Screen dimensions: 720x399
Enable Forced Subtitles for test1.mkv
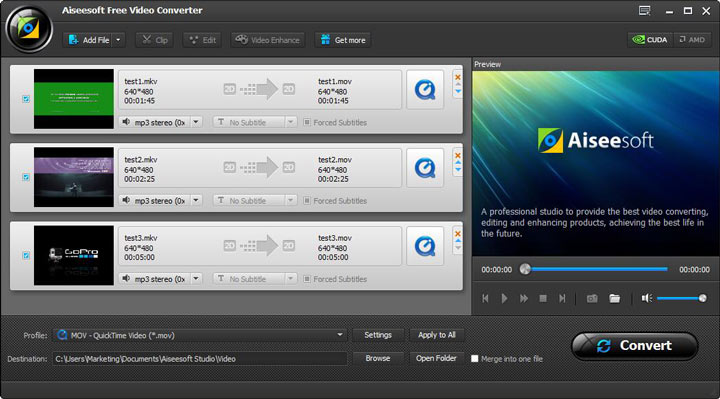click(307, 122)
